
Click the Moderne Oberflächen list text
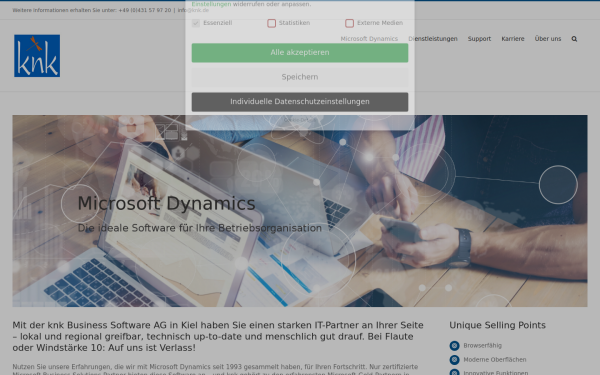494,360
